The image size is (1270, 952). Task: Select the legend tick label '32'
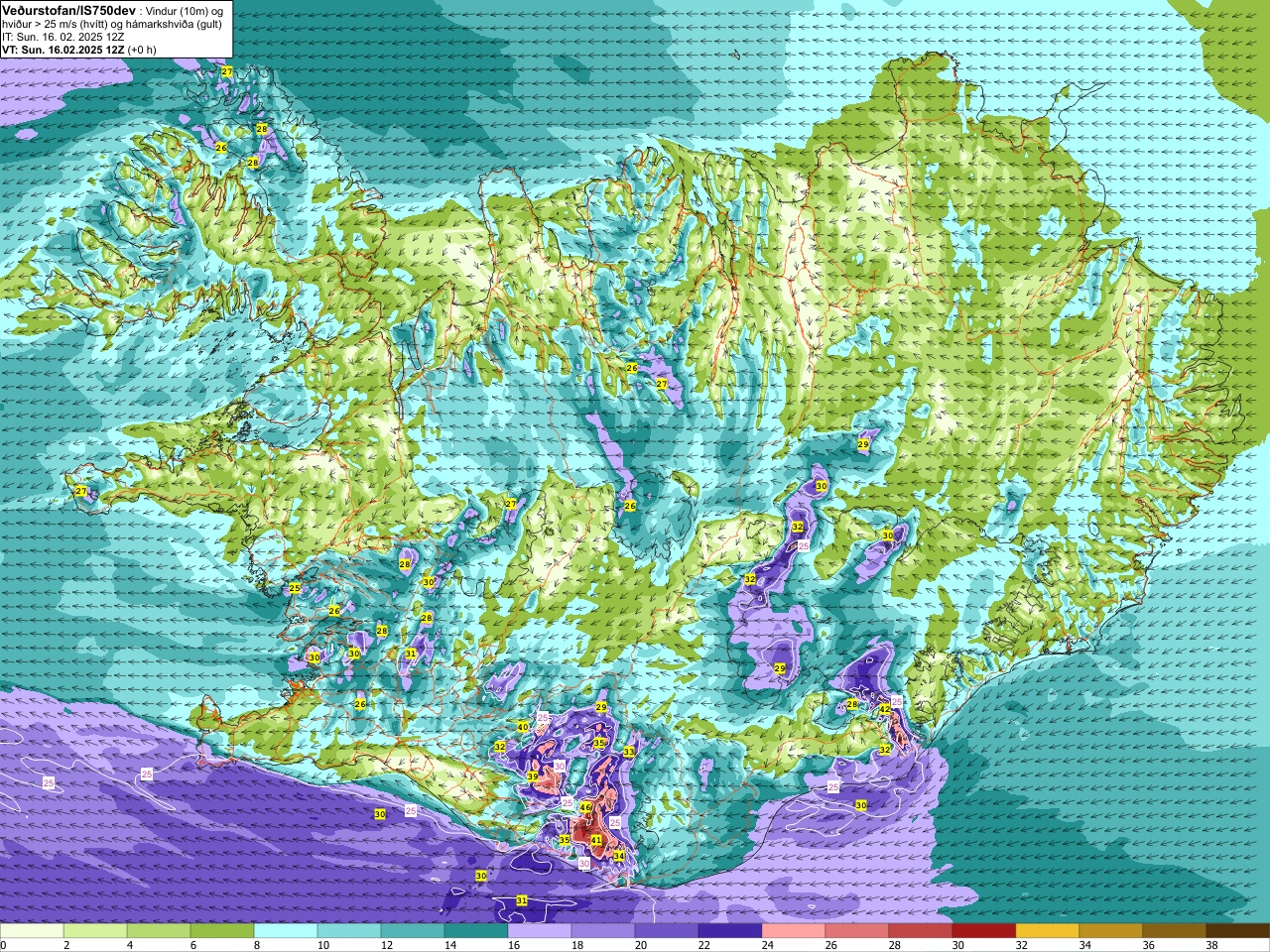[1022, 945]
